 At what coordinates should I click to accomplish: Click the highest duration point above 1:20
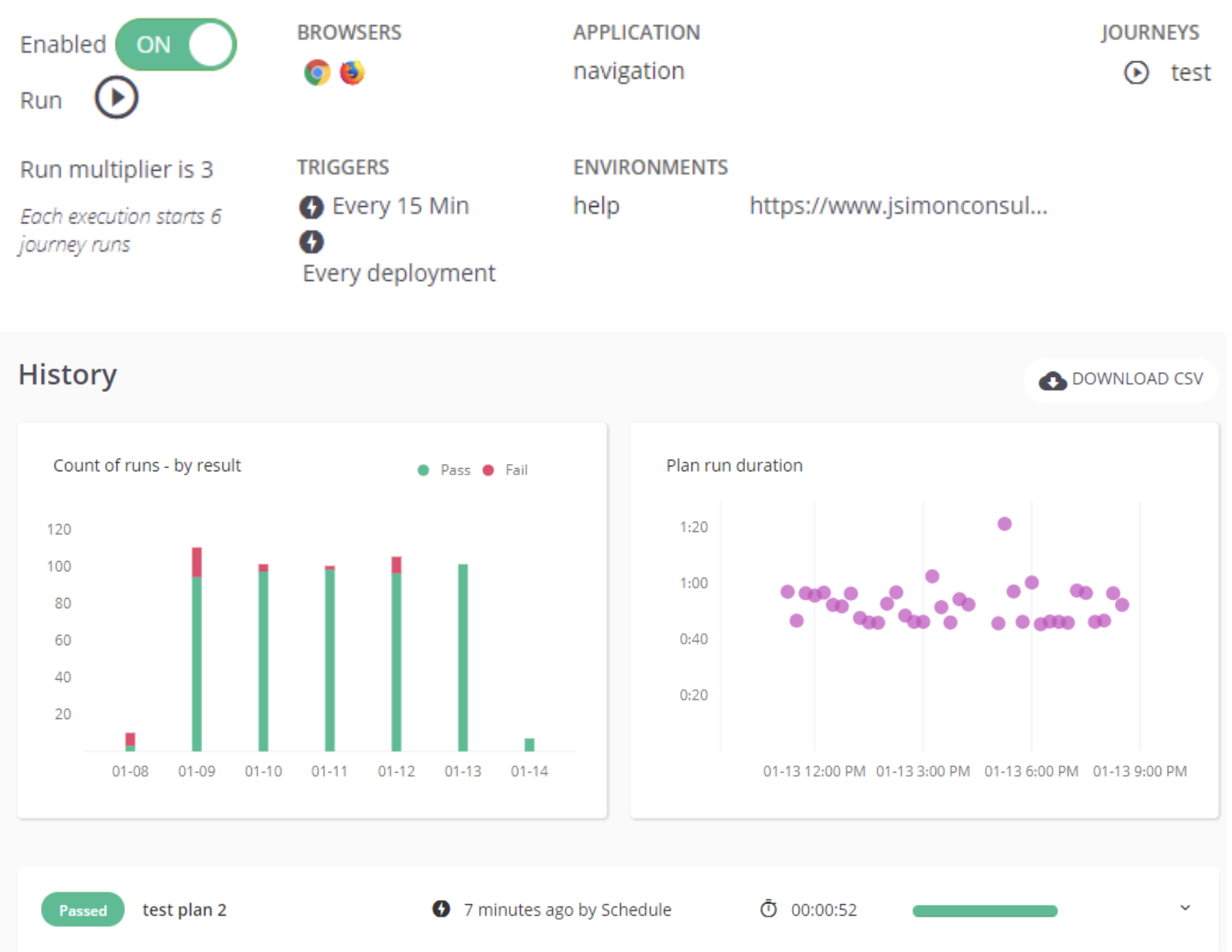click(x=1004, y=524)
